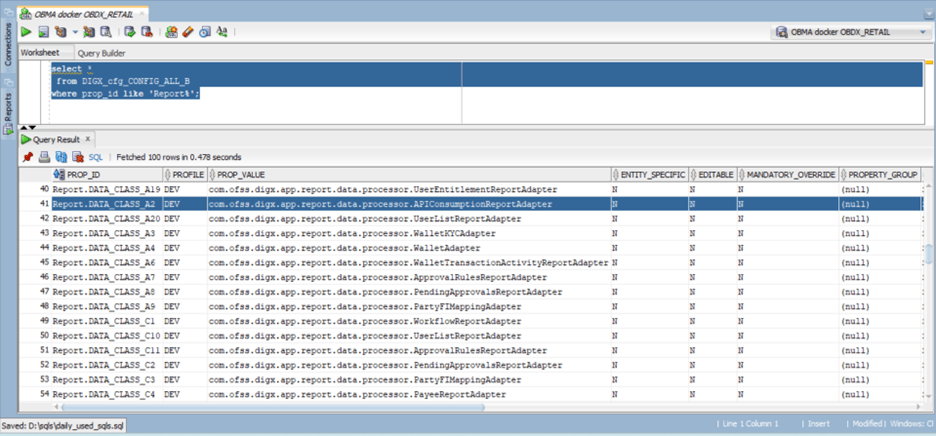
Task: Click the Delete Row icon with red X
Action: click(x=78, y=157)
